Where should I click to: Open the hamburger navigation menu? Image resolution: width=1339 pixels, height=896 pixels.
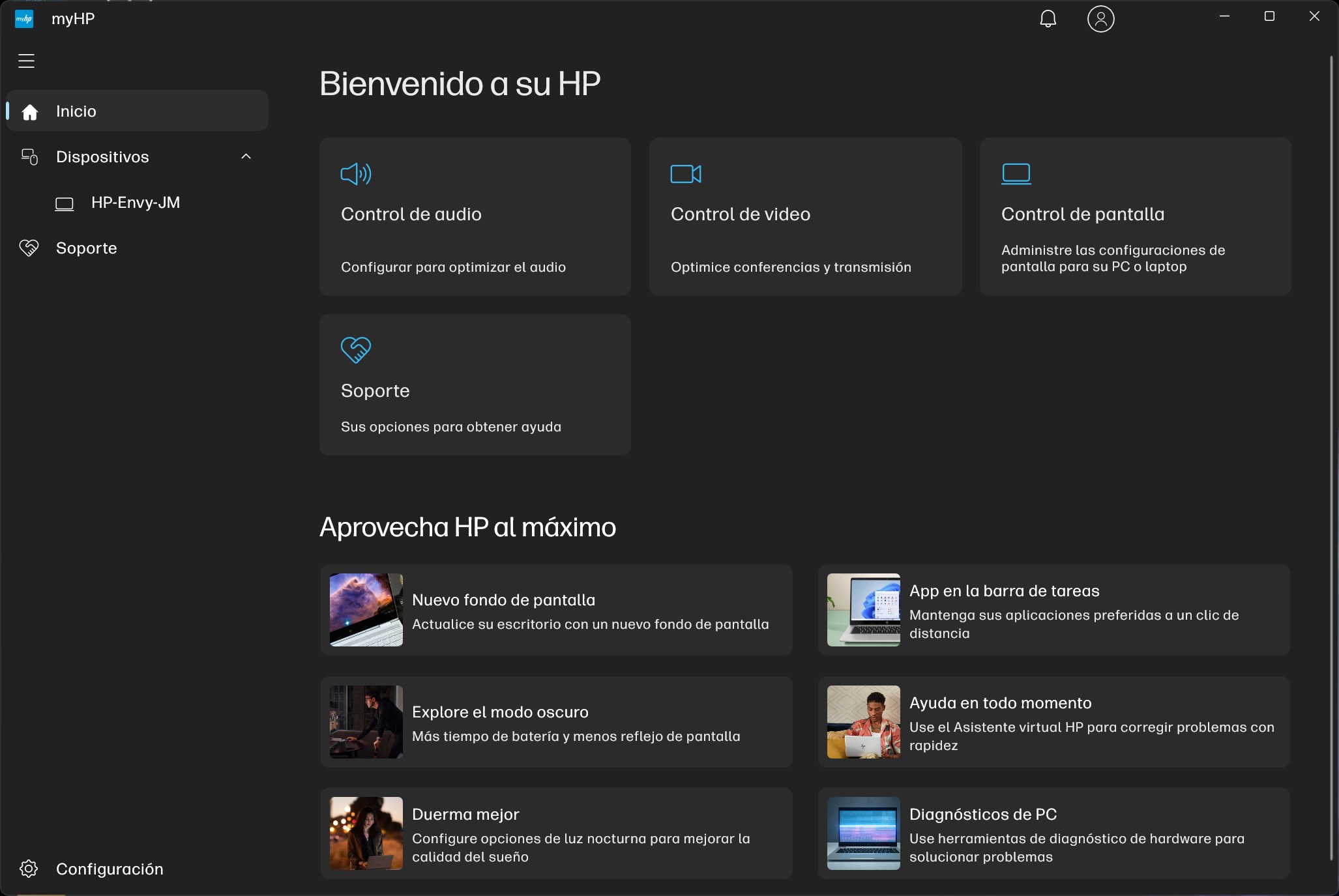[x=26, y=61]
